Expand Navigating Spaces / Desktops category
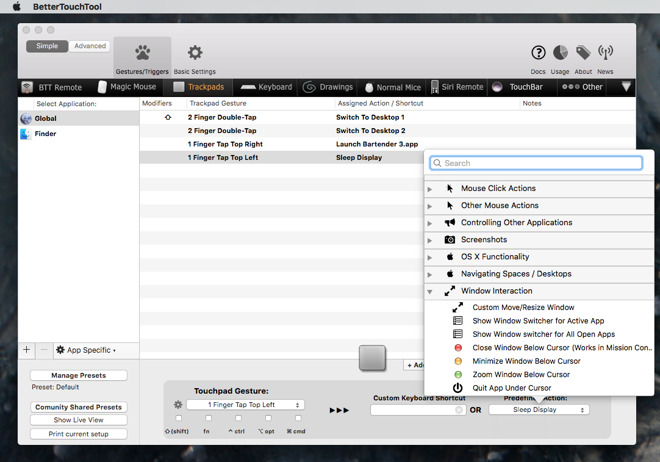660x462 pixels. [x=430, y=275]
